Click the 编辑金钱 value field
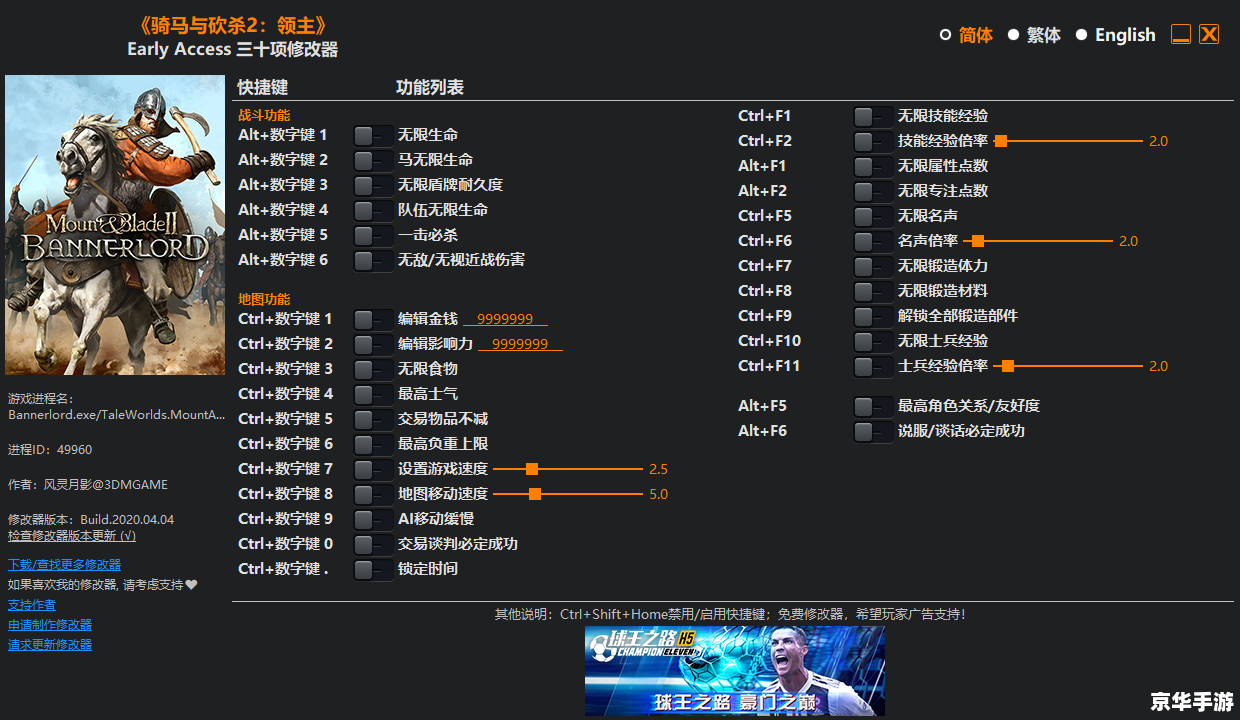The width and height of the screenshot is (1240, 720). (x=505, y=319)
